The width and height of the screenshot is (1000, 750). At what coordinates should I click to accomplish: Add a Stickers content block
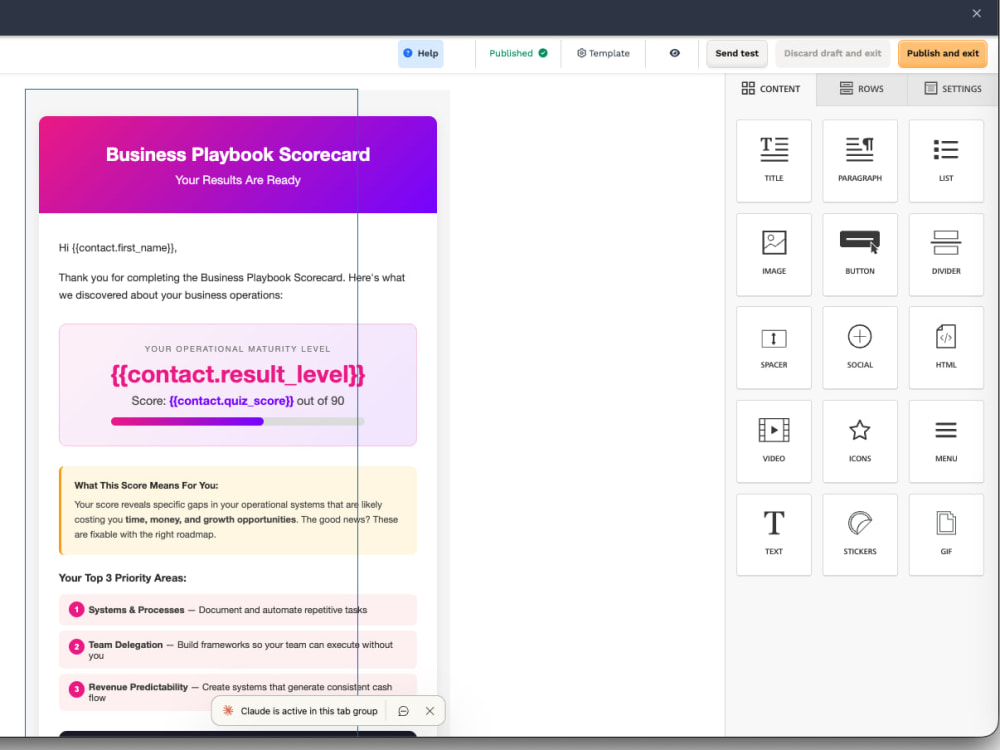point(860,534)
